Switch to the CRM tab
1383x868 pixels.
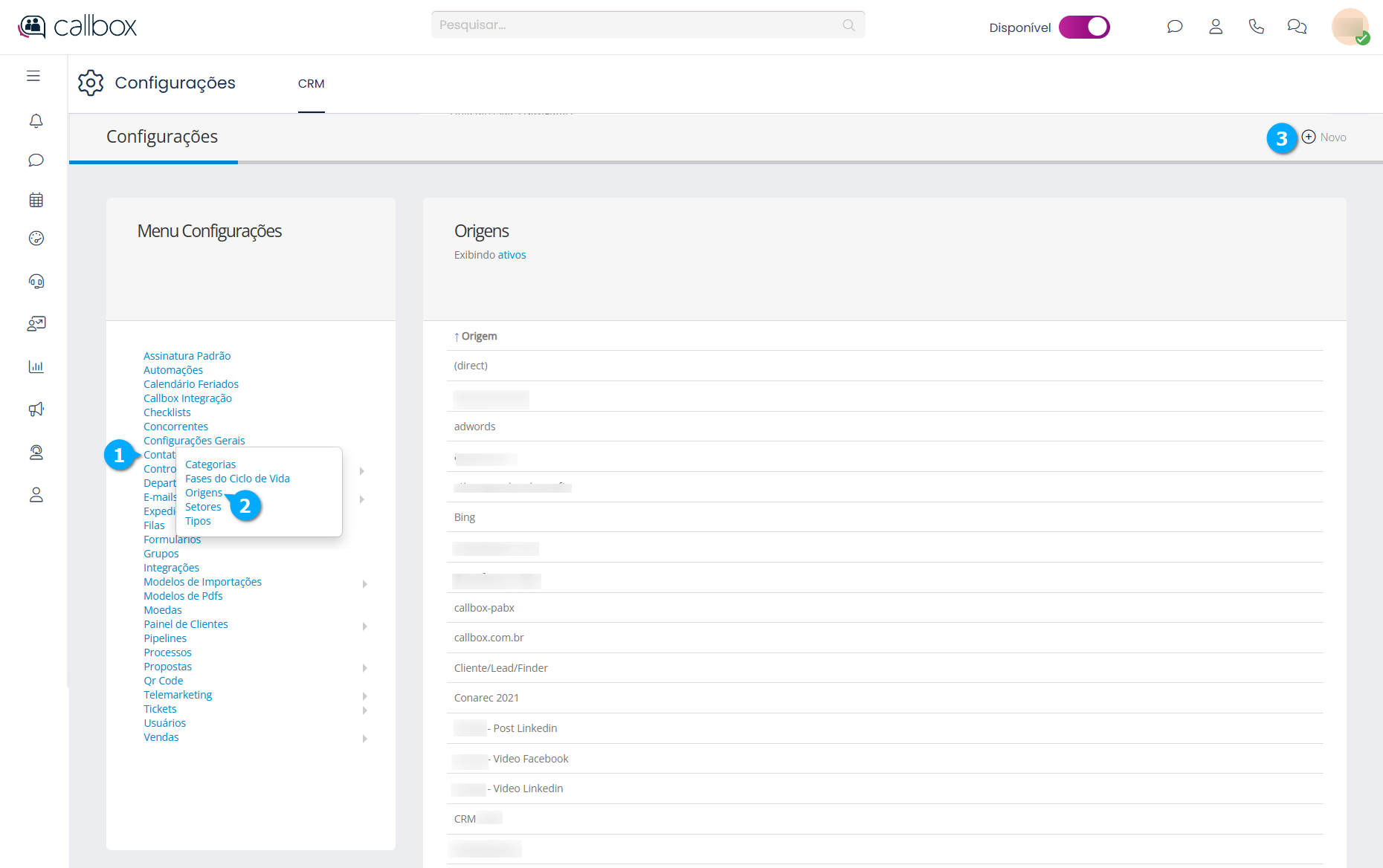(x=311, y=84)
